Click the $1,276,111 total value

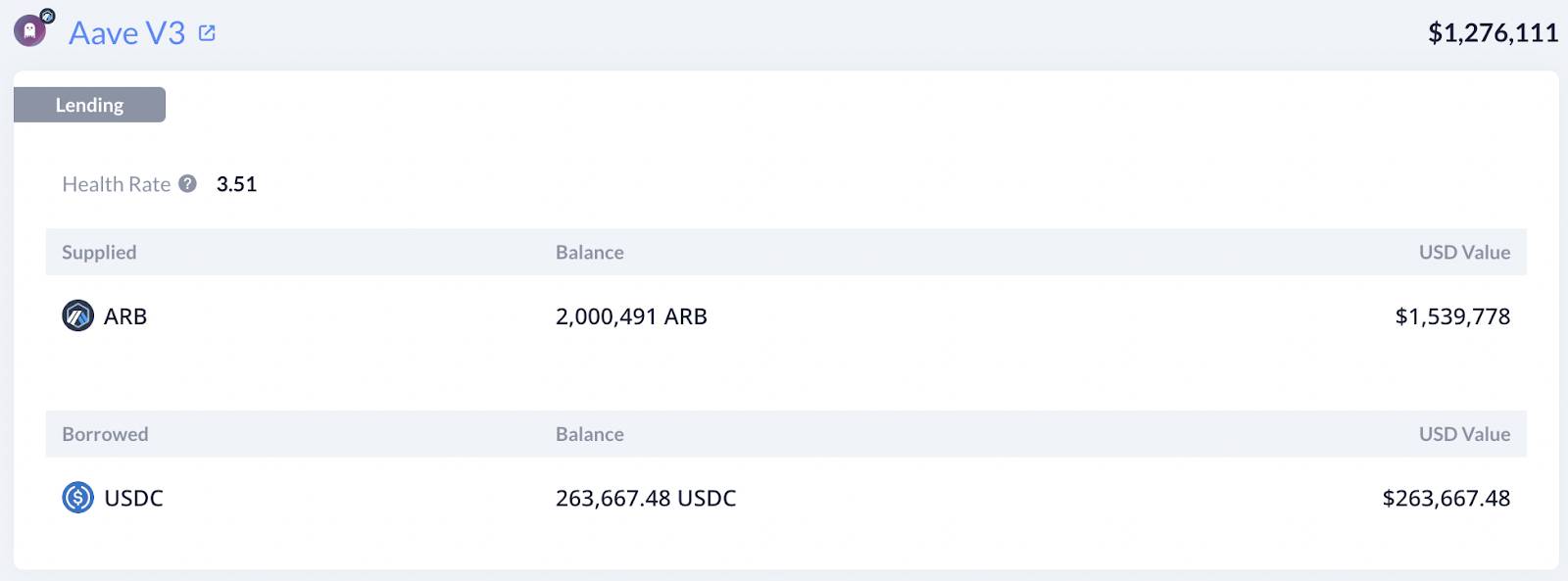click(1493, 33)
